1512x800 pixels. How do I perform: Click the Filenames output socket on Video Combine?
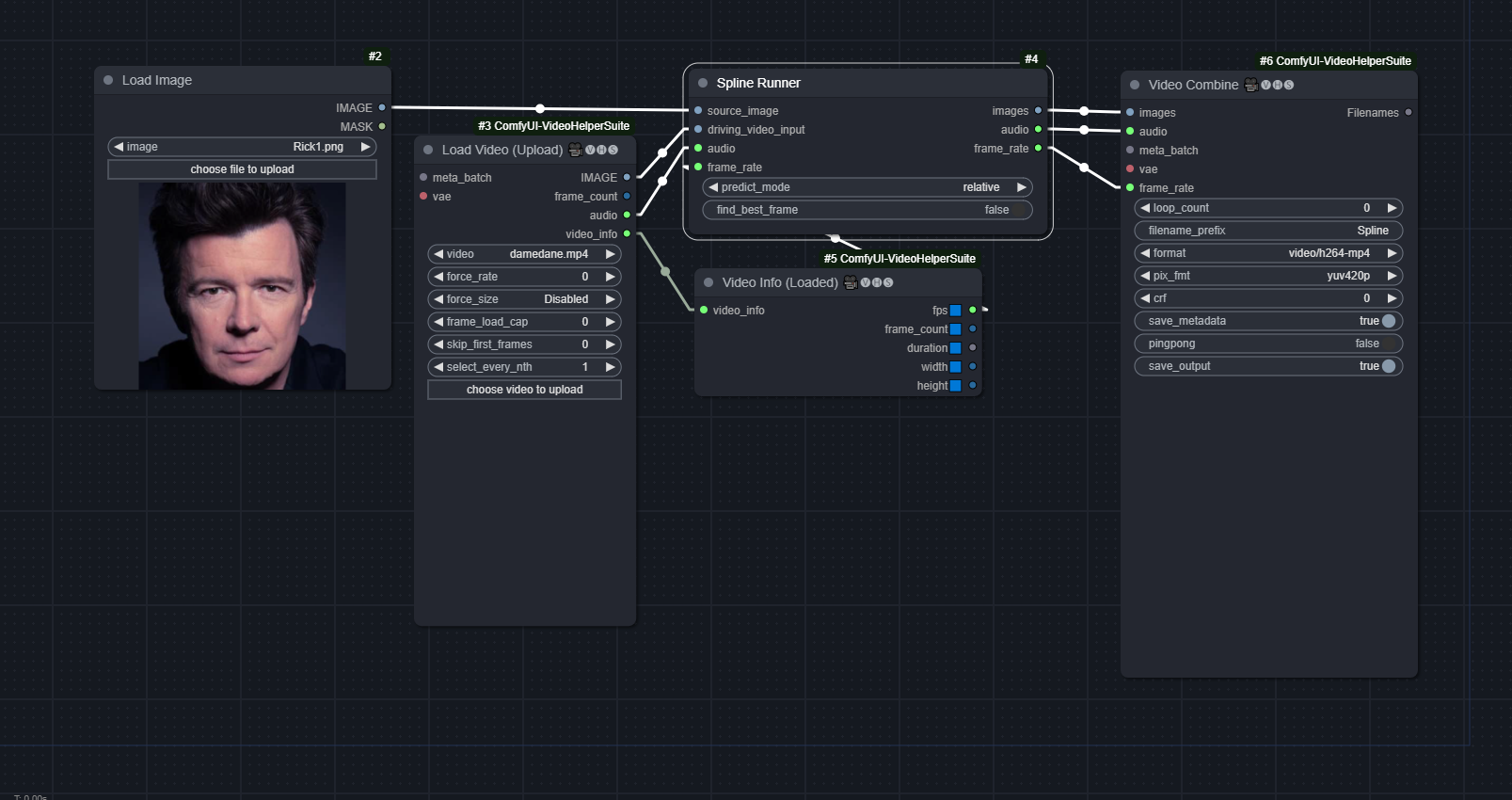1409,113
